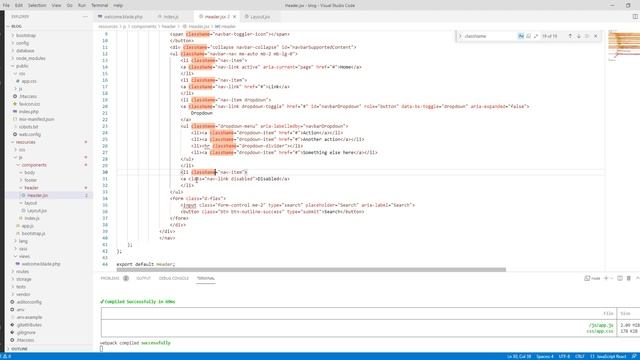Open the Terminal menu
The height and width of the screenshot is (360, 640).
click(100, 5)
